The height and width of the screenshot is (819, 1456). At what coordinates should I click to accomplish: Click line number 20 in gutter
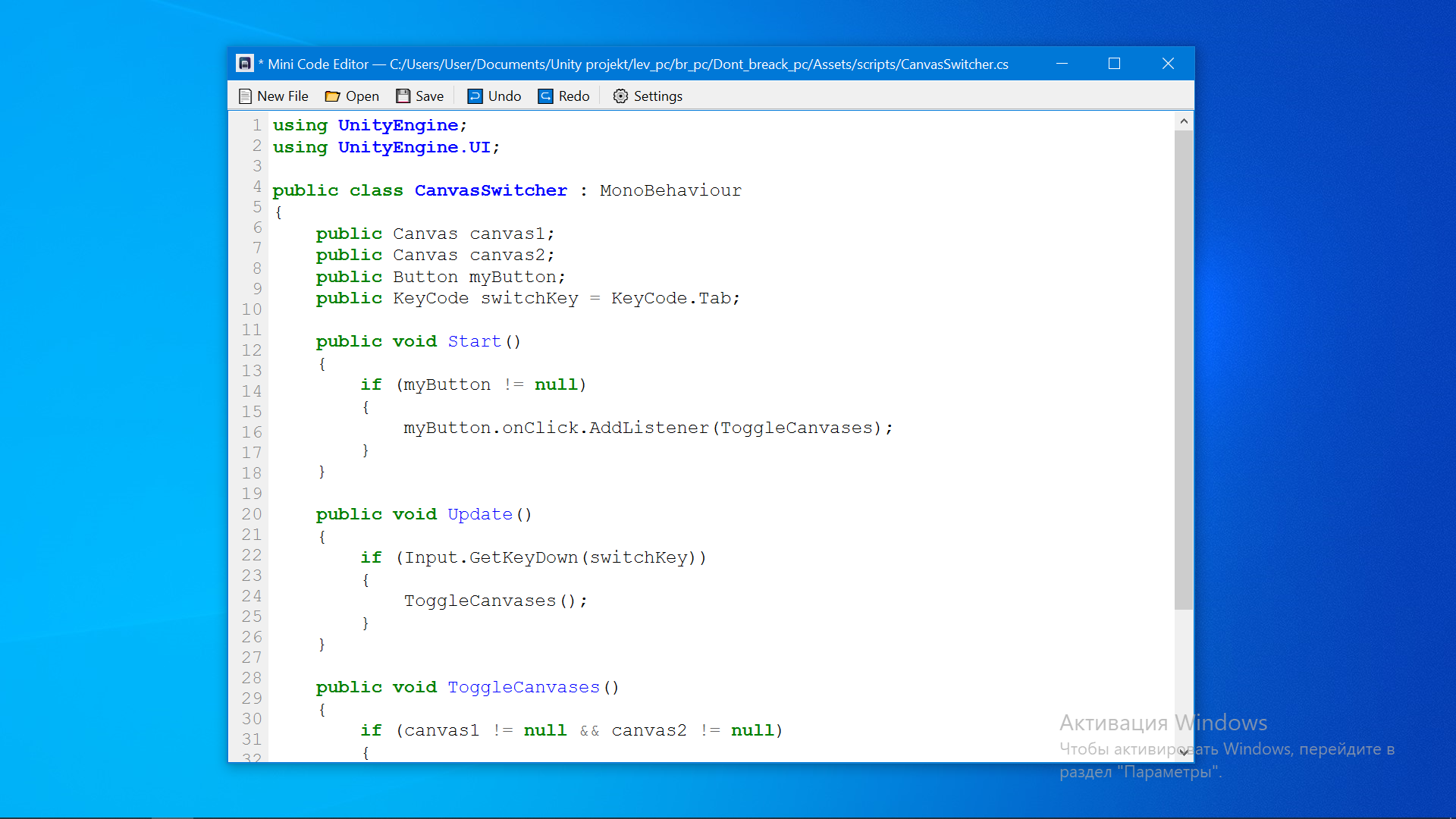click(x=252, y=514)
